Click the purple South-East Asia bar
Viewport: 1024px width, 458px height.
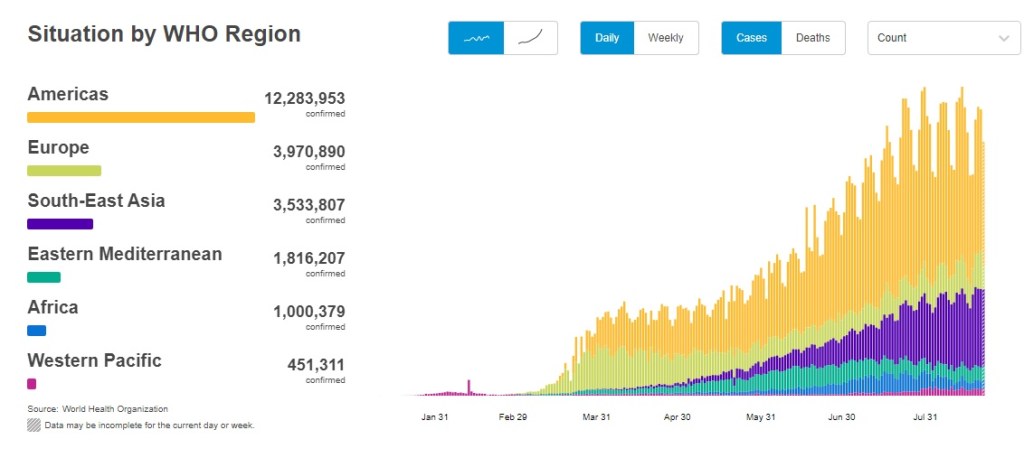pyautogui.click(x=60, y=224)
